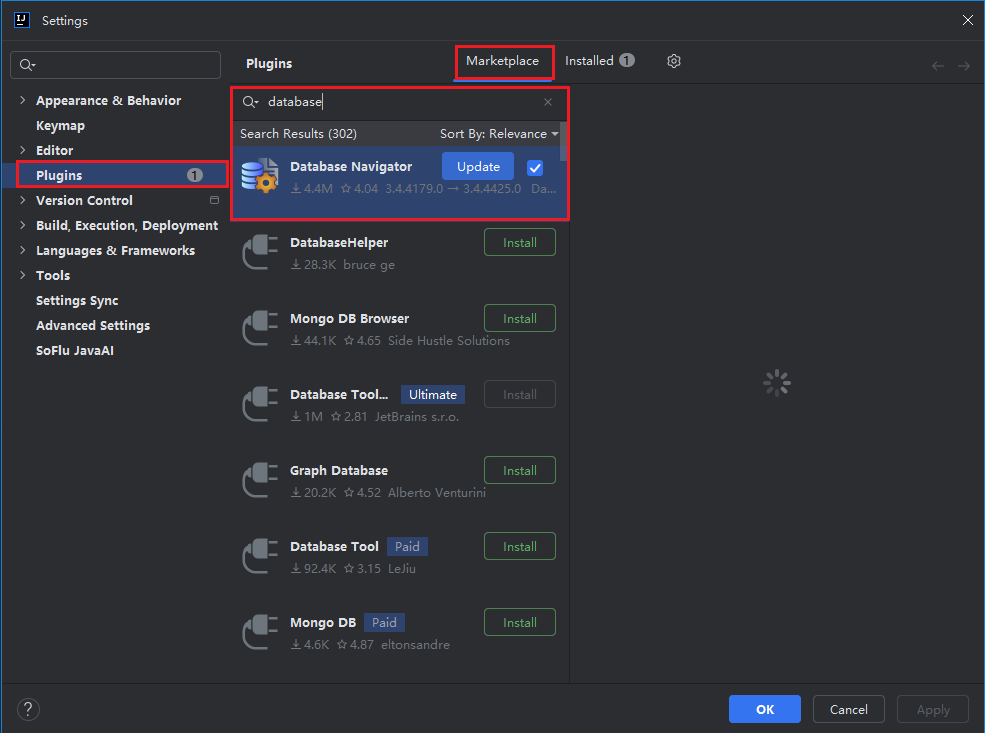Uncheck the Database Navigator enabled checkbox
985x733 pixels.
(535, 168)
